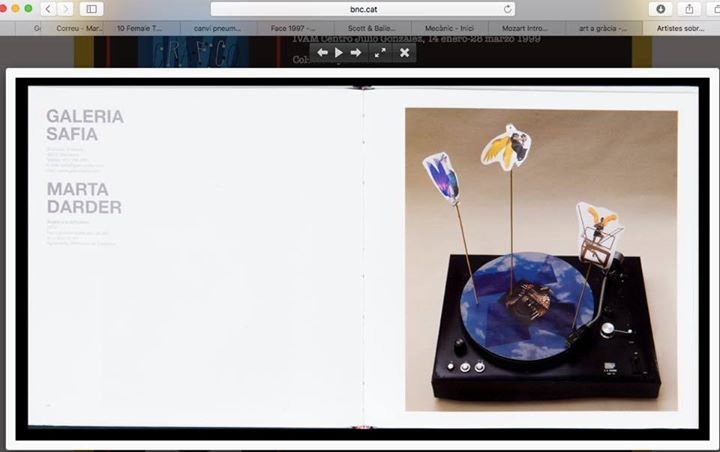Toggle fullscreen view of slideshow

click(380, 52)
